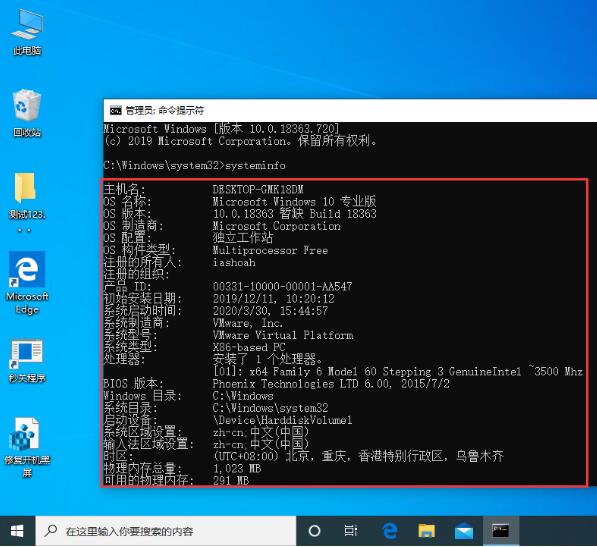Click boot time 2020/3/30 value

pos(270,311)
